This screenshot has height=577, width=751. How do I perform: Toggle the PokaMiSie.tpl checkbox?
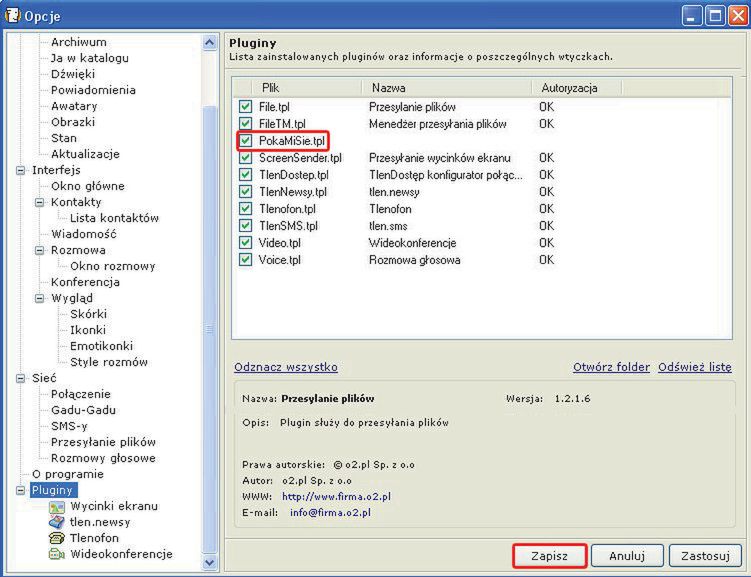(x=245, y=141)
